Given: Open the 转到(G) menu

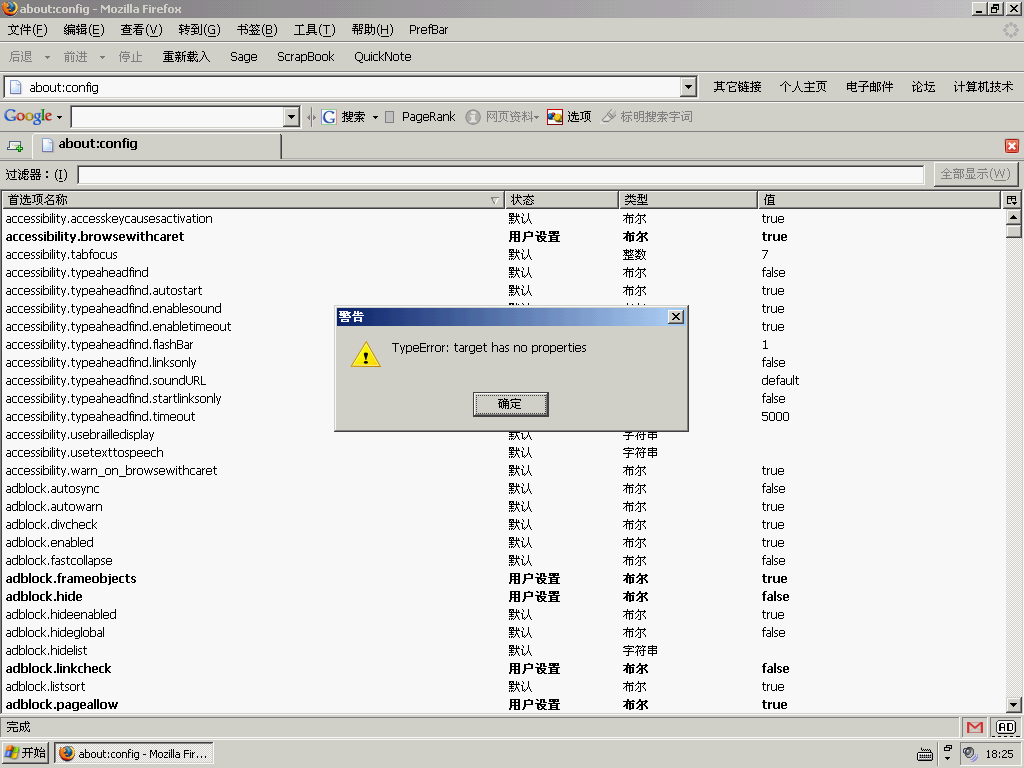Looking at the screenshot, I should coord(199,29).
